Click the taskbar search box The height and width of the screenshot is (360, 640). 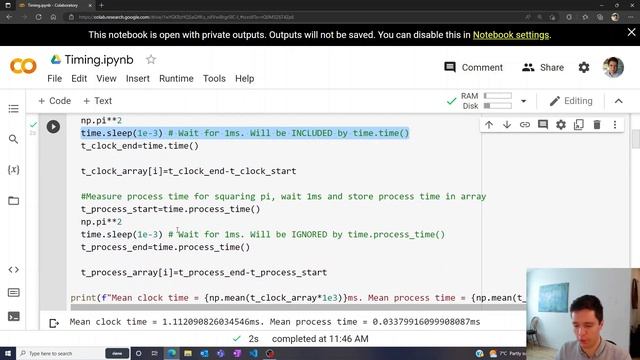(x=60, y=353)
